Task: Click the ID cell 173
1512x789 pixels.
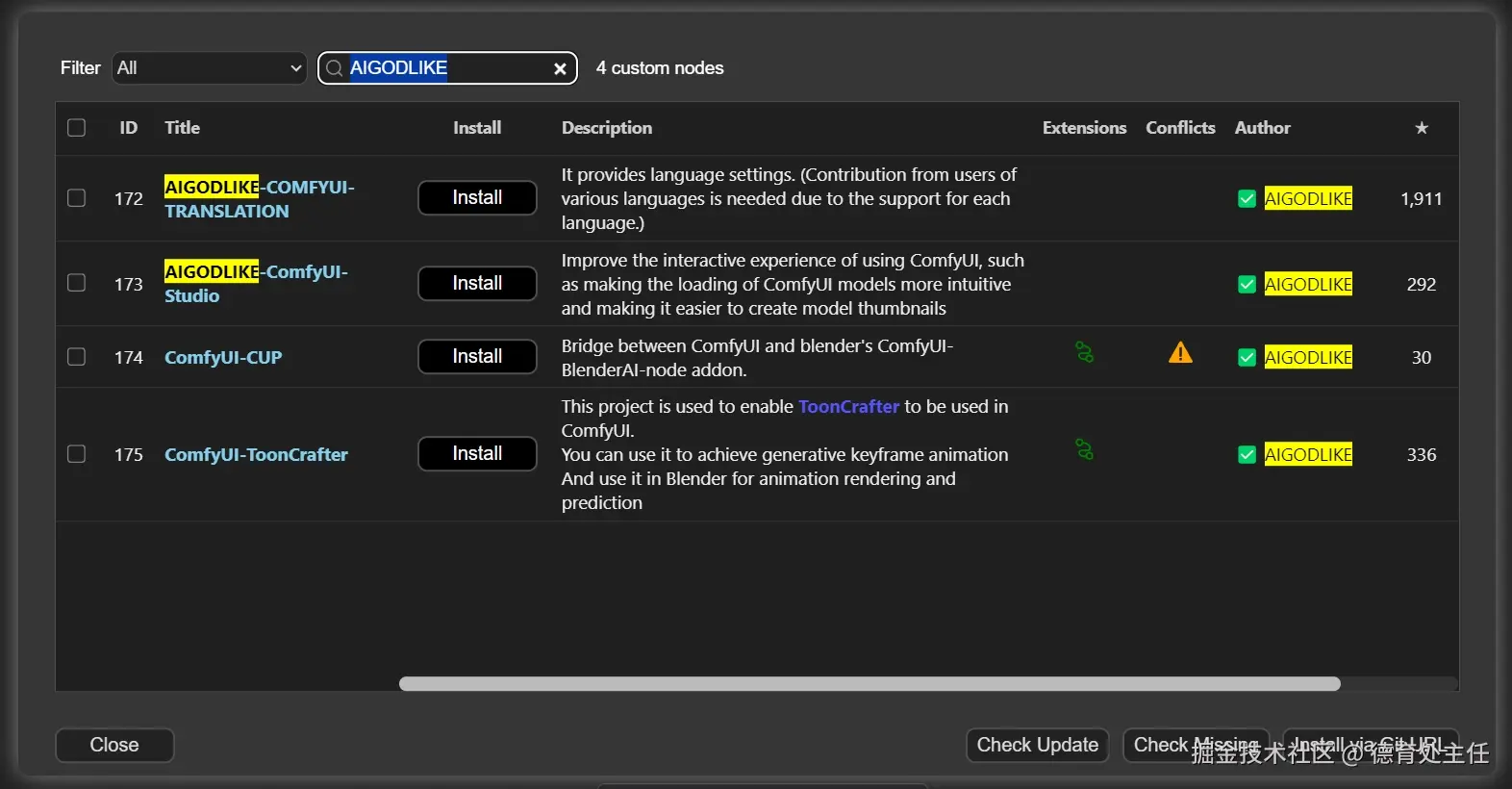Action: (129, 285)
